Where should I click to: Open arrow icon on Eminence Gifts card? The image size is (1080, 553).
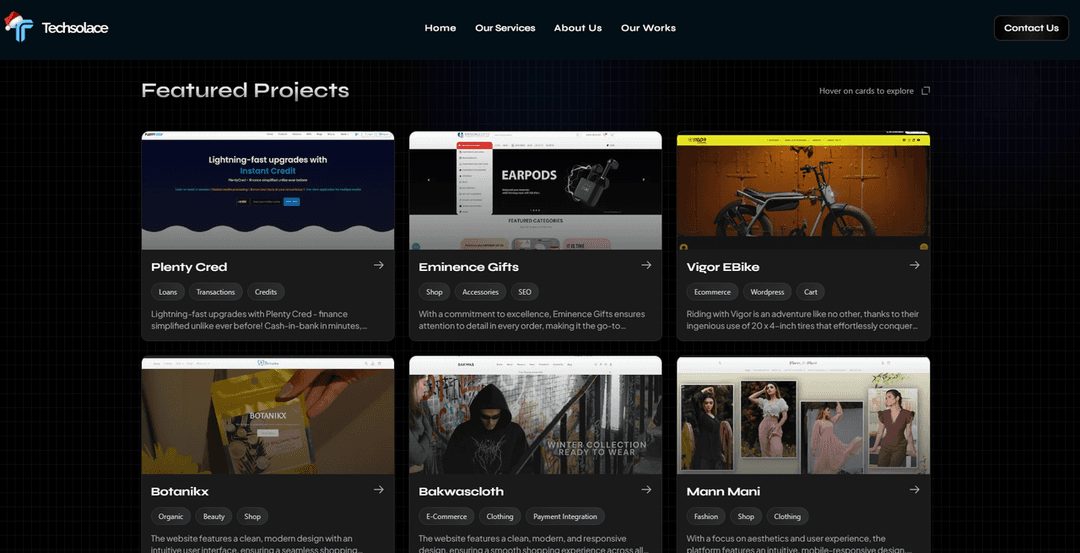646,265
